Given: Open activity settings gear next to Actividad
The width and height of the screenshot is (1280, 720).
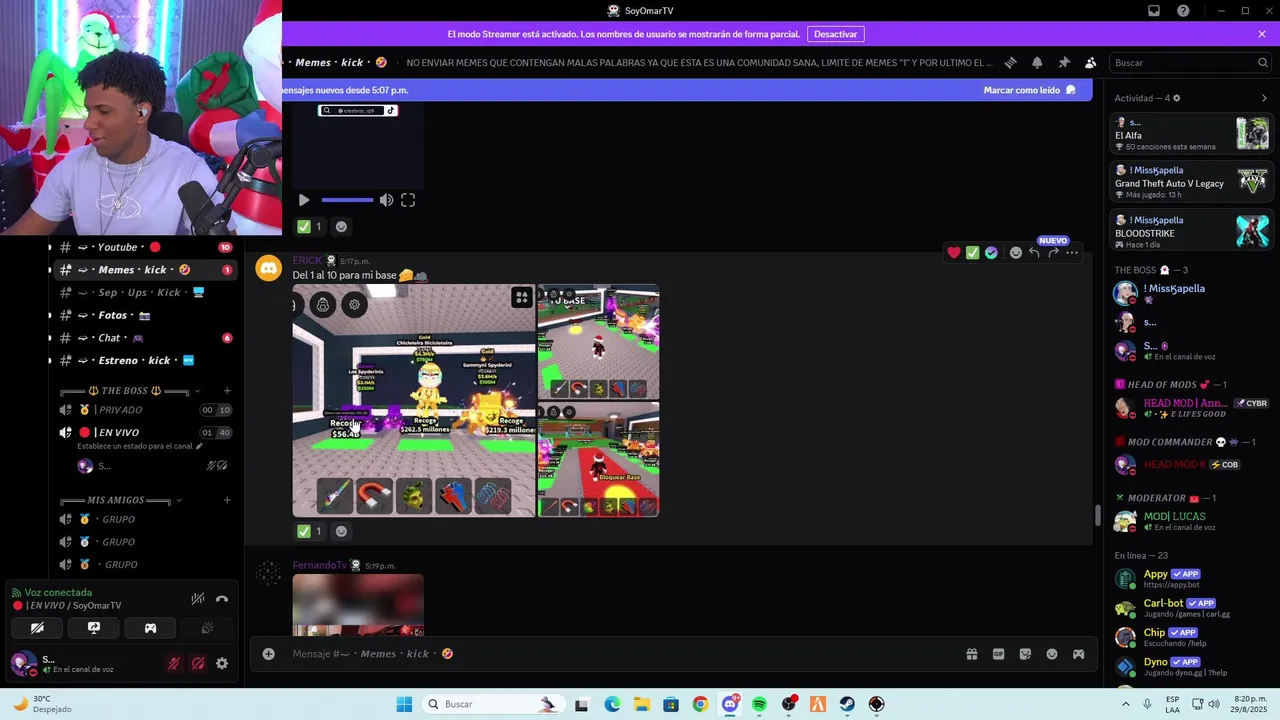Looking at the screenshot, I should 1176,98.
